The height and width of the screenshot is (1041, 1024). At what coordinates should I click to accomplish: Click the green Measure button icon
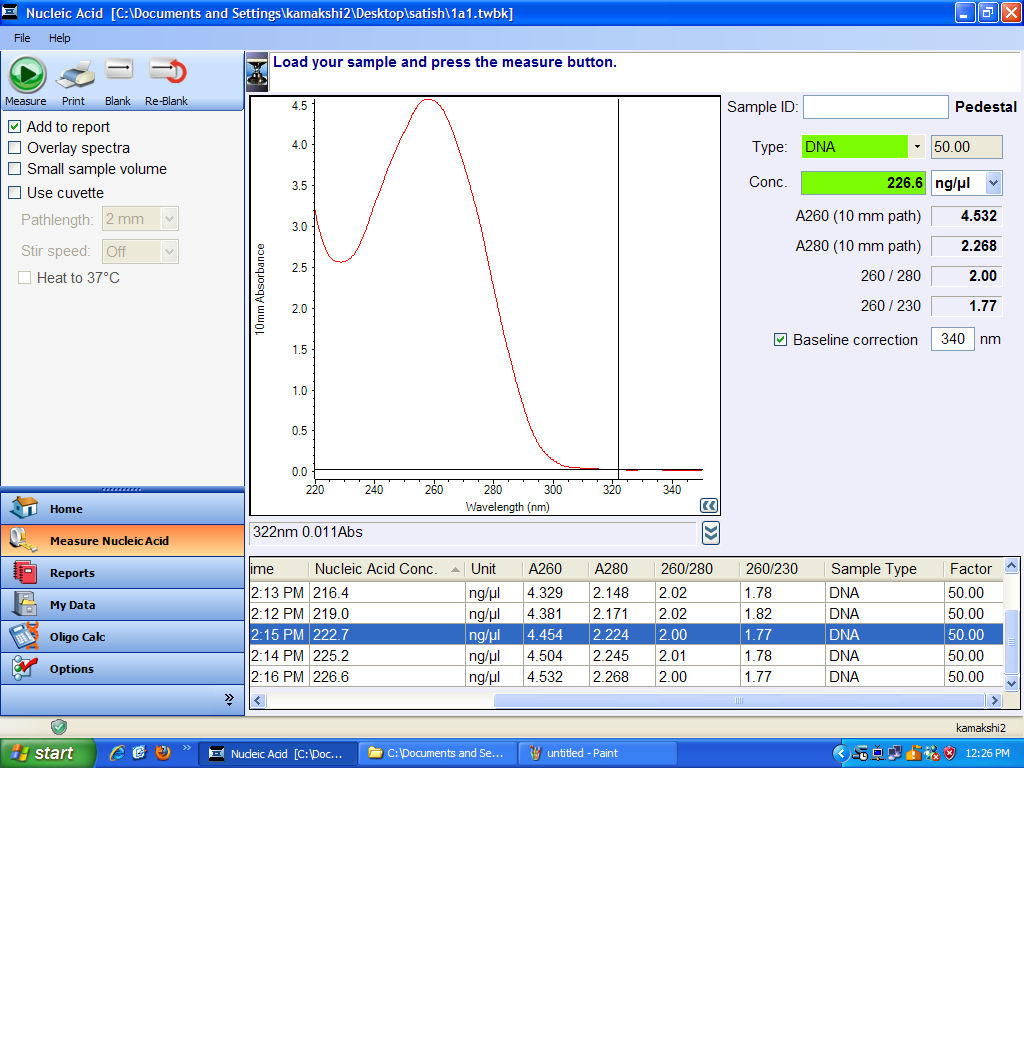(26, 75)
